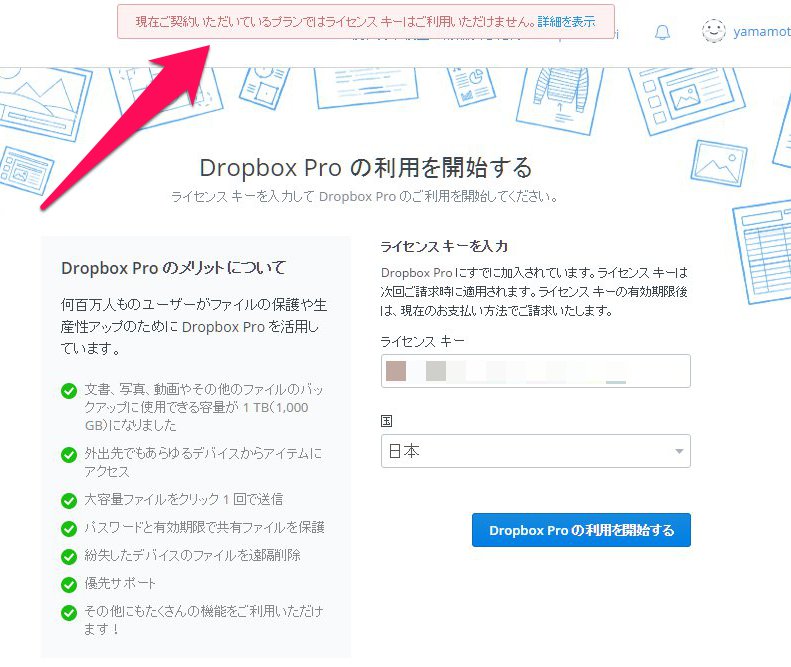Viewport: 791px width, 667px height.
Task: Click the text 優先サポート
Action: 120,583
